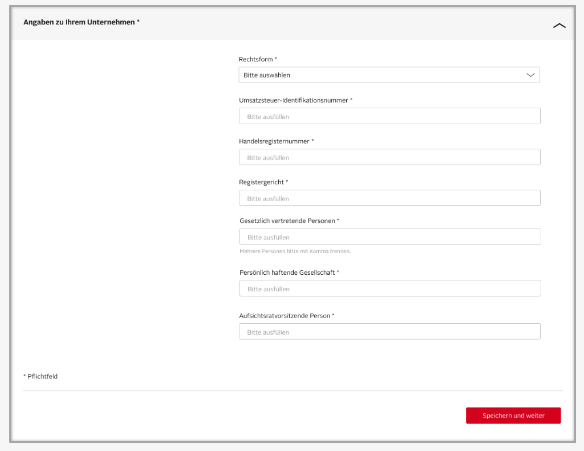Click the Persönlich haftende Gesellschaft input
The width and height of the screenshot is (584, 451).
(390, 288)
